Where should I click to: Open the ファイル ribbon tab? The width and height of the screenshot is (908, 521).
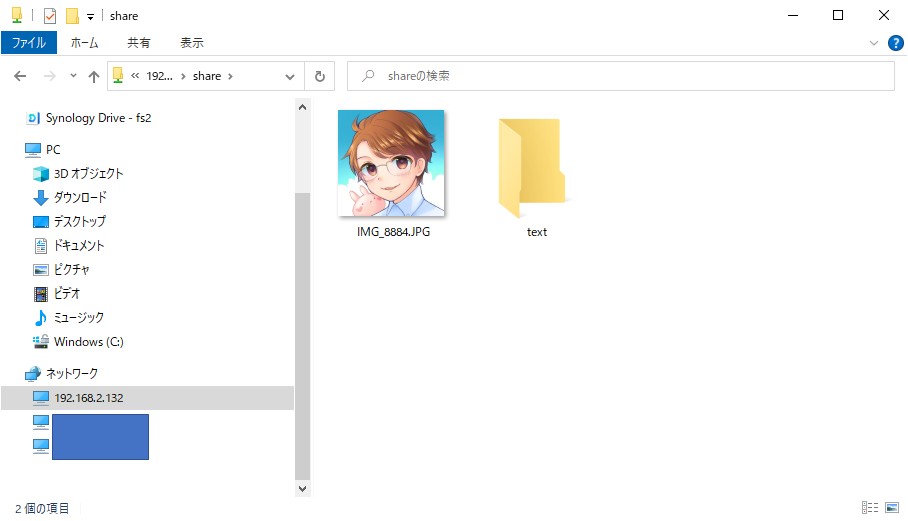[x=29, y=43]
